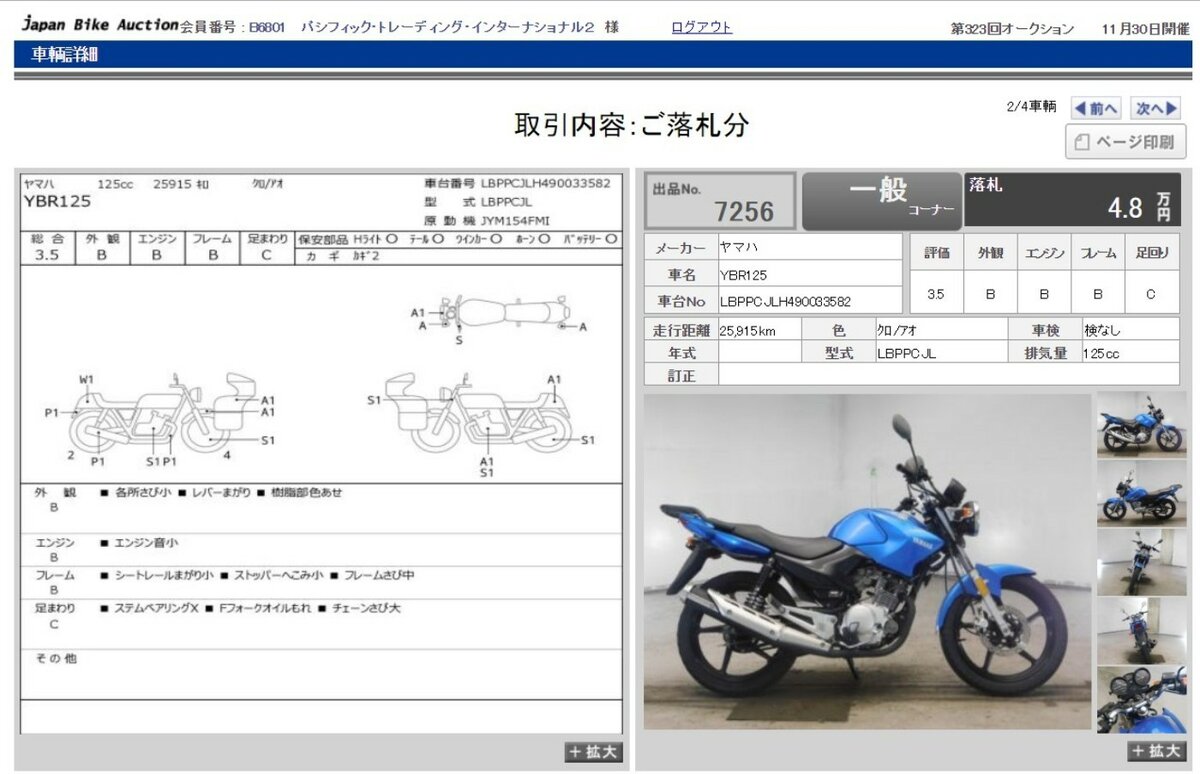Click the Japan Bike Auction logo text
Viewport: 1200px width, 774px height.
100,25
